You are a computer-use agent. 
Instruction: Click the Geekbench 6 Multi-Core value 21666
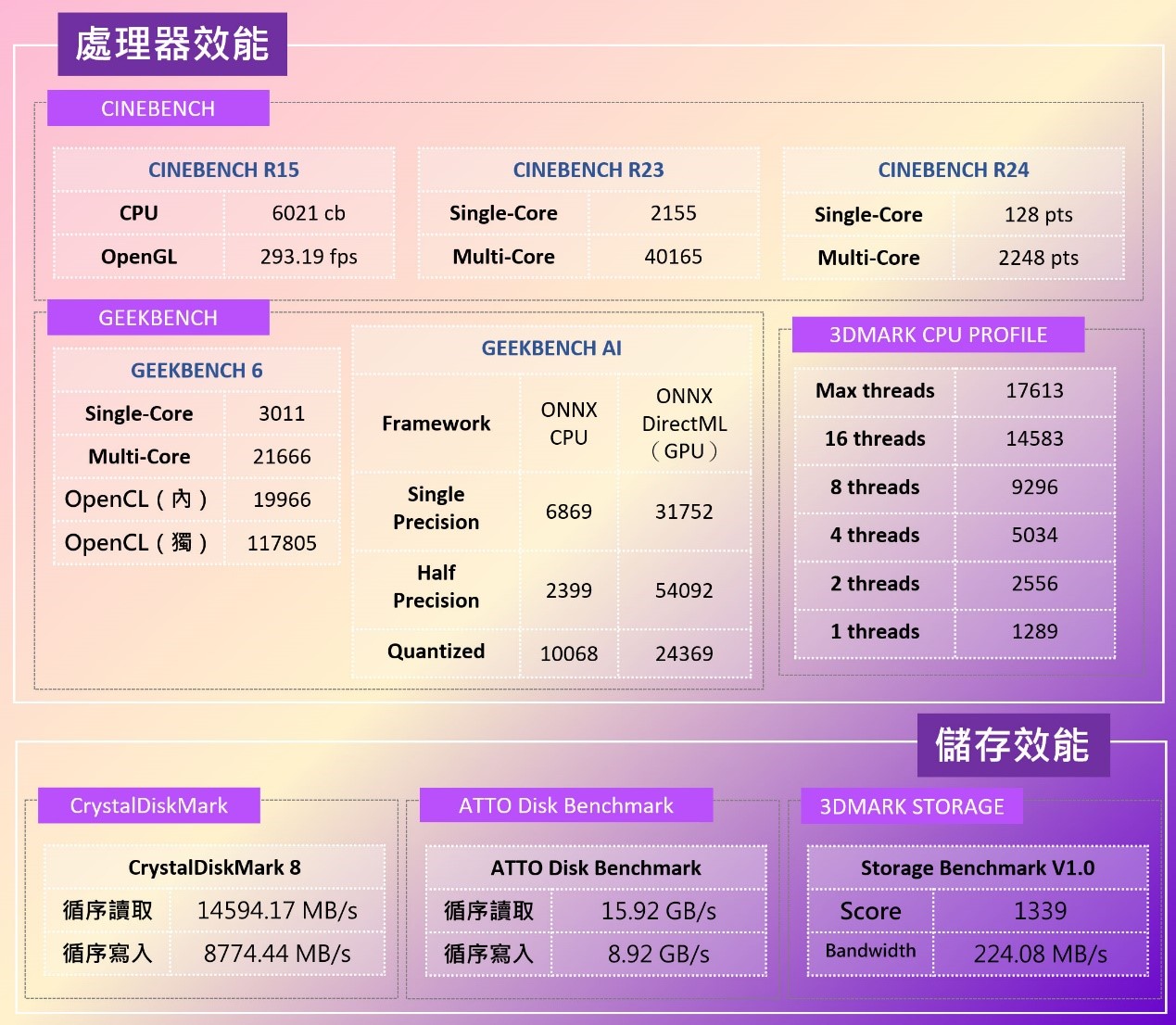[x=282, y=456]
